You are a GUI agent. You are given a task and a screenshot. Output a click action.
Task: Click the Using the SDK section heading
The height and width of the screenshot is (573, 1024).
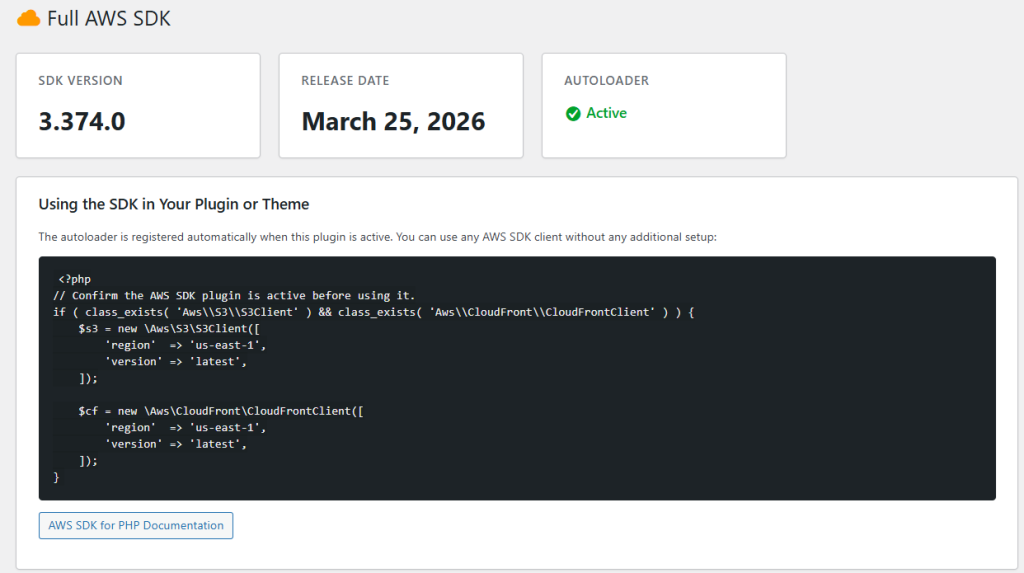pyautogui.click(x=174, y=204)
